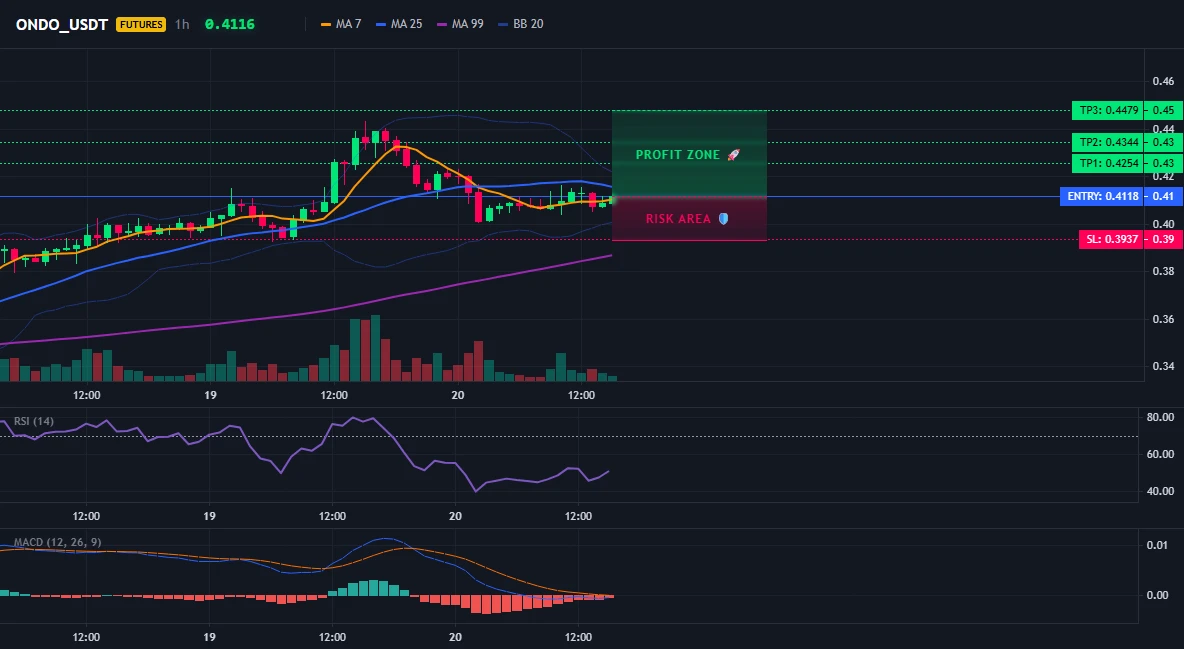Click the RISK AREA shield label

[x=687, y=219]
